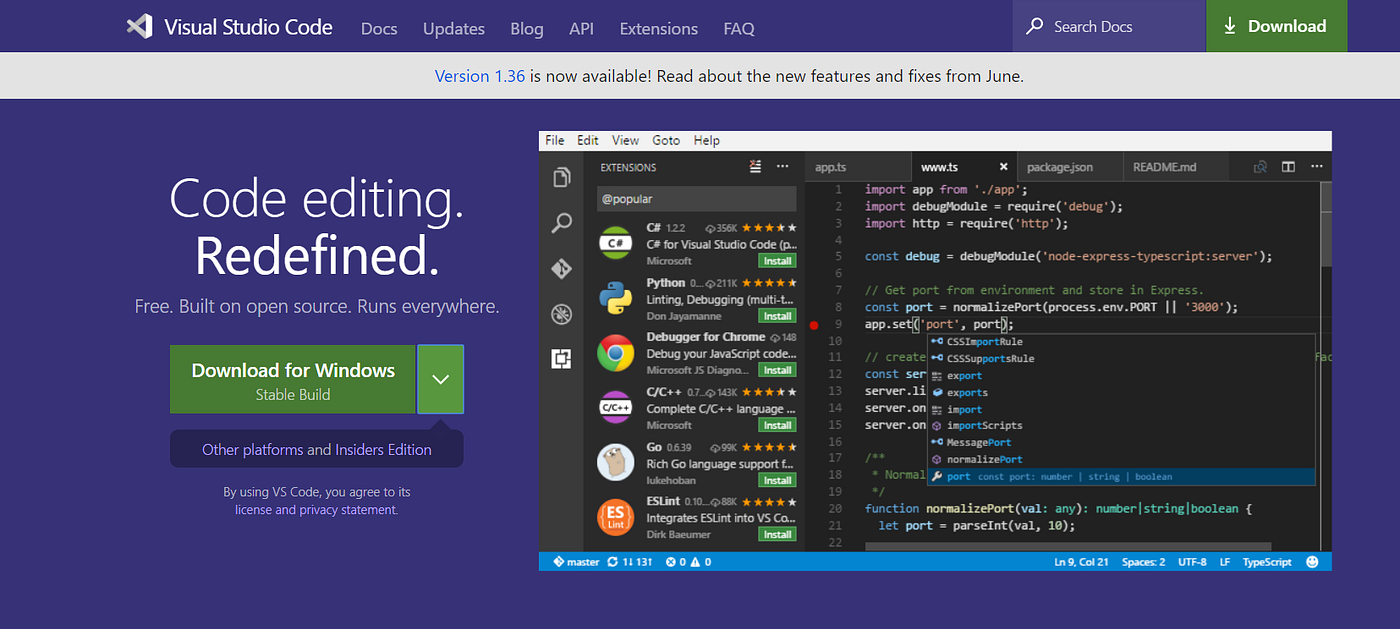Open the Explorer sidebar icon
The image size is (1400, 629).
pos(561,176)
